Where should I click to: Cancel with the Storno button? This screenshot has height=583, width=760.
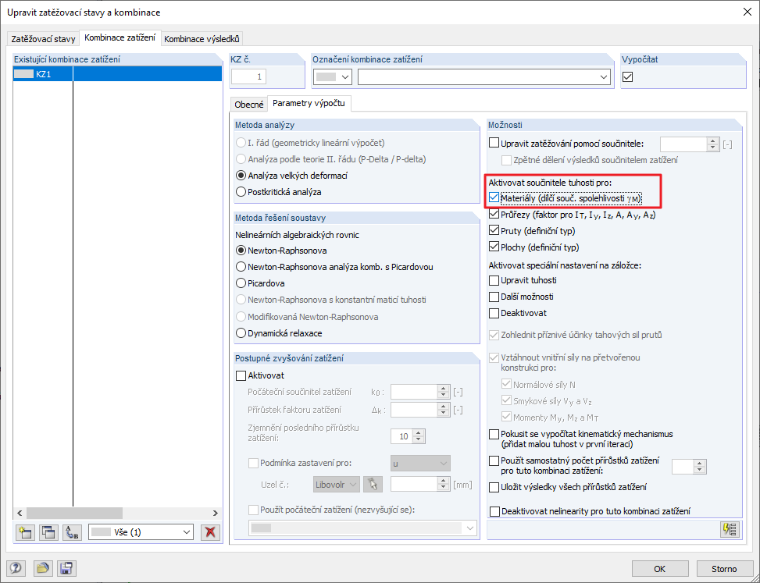[724, 568]
